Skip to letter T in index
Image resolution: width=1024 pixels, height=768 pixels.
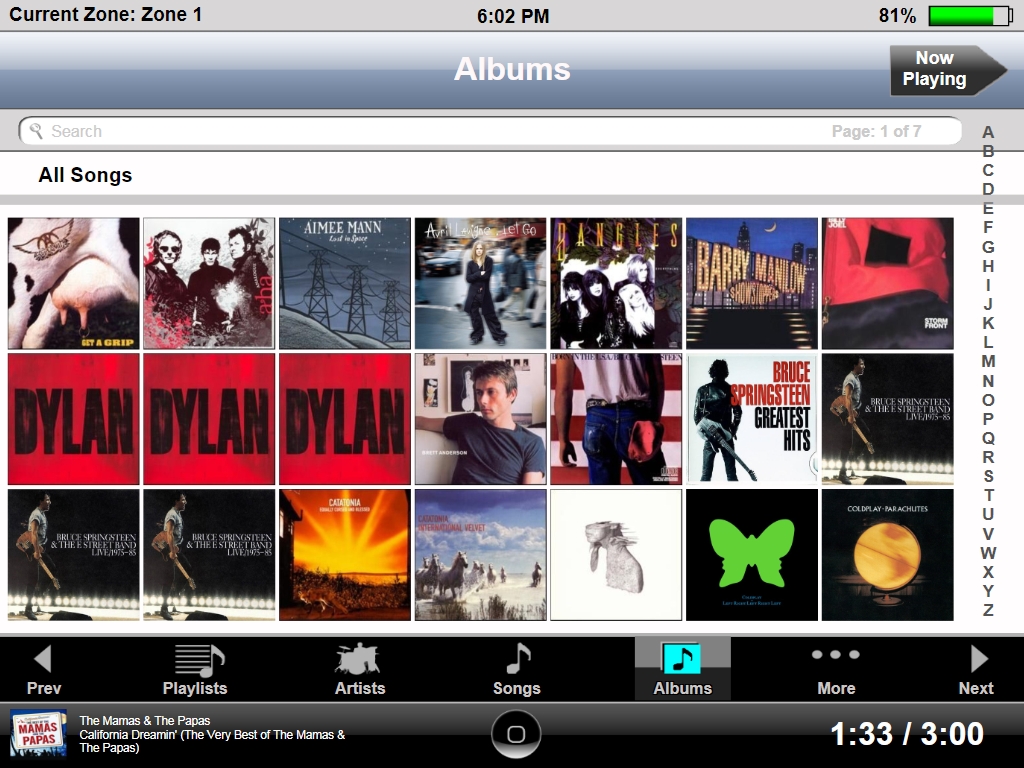988,495
